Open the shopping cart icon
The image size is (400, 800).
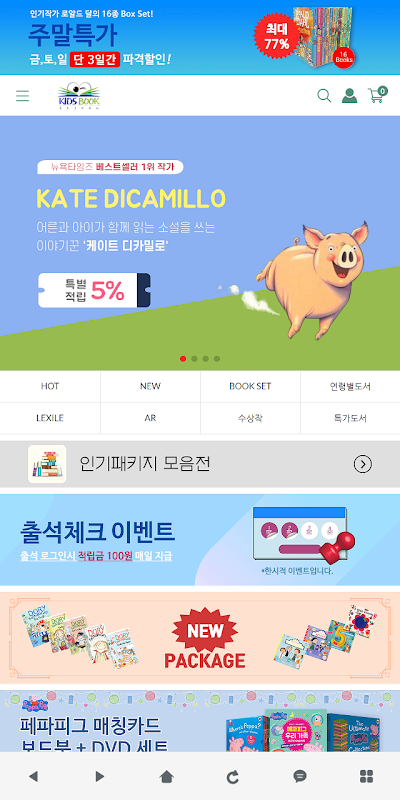point(378,95)
